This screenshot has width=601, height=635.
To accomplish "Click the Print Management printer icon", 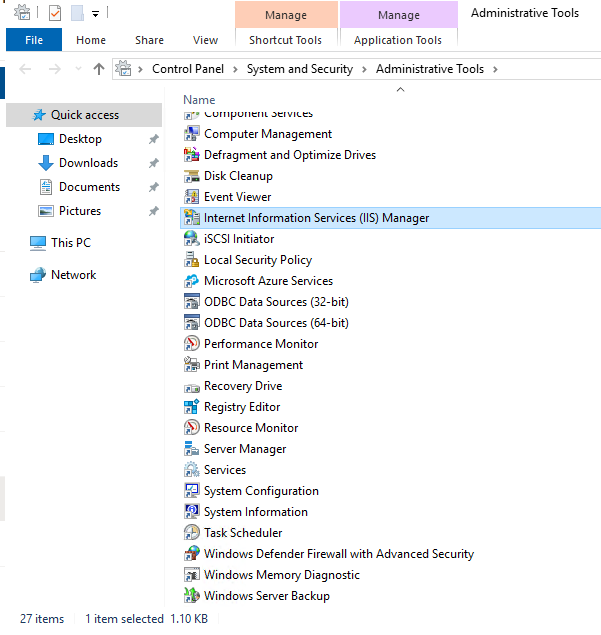I will [x=192, y=364].
